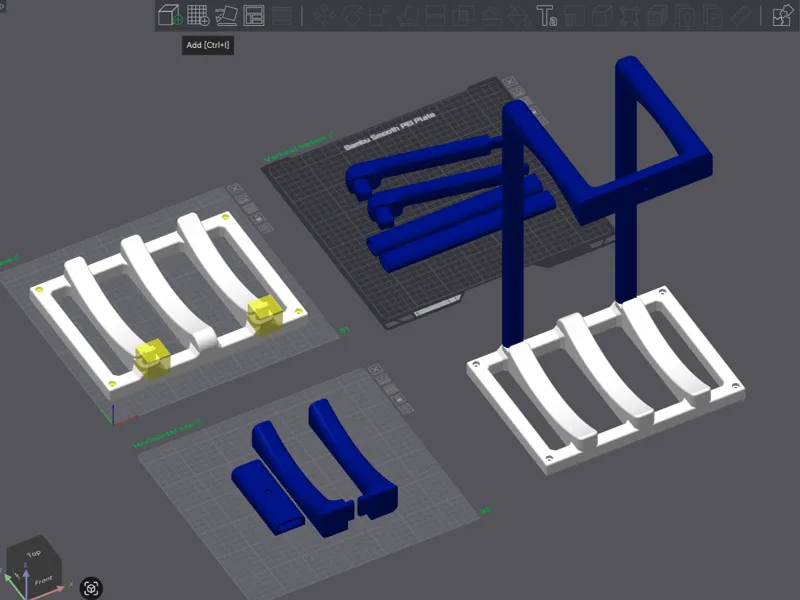This screenshot has width=800, height=600.
Task: Click the Front face of view cube
Action: tap(44, 581)
